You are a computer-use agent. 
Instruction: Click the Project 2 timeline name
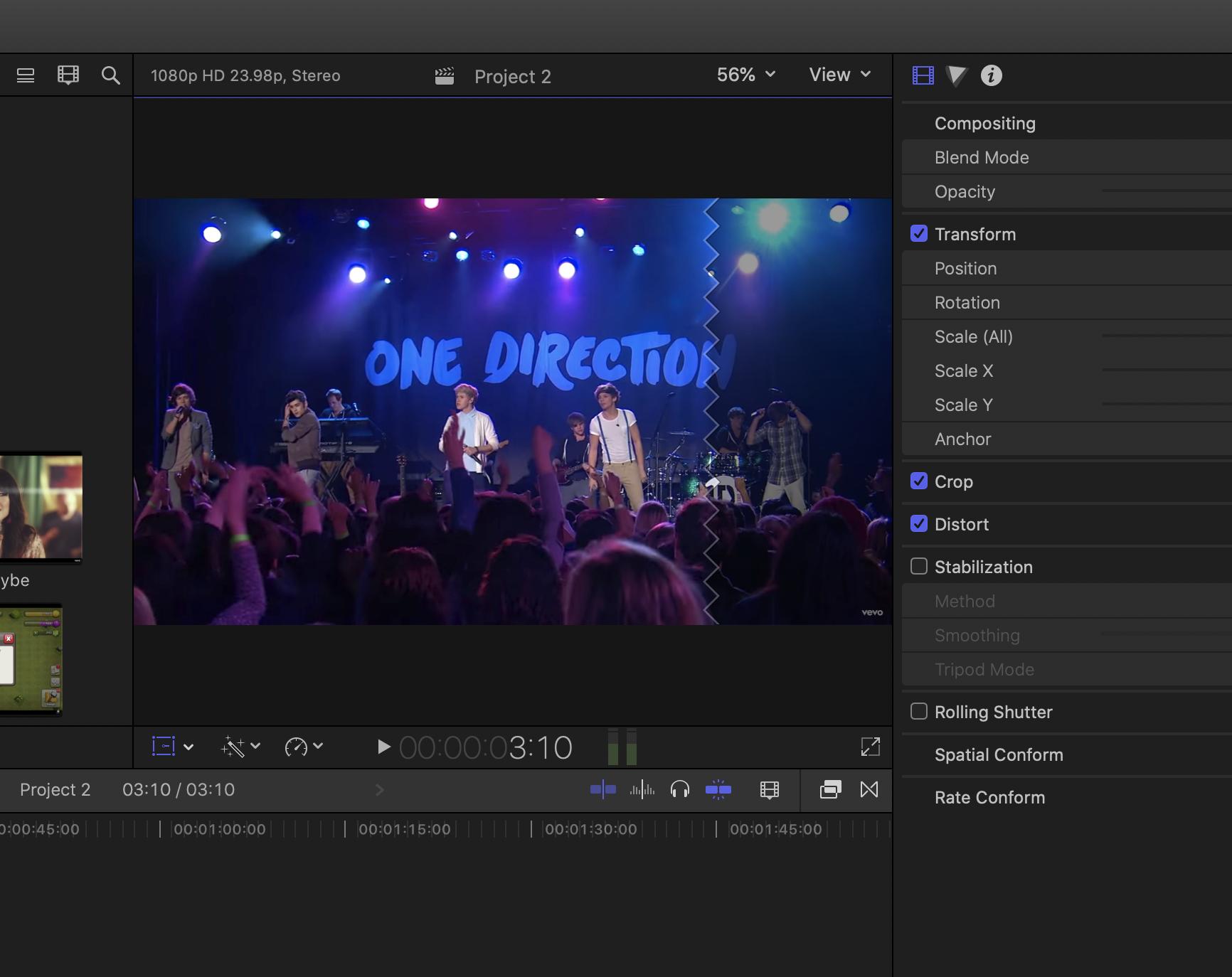pyautogui.click(x=55, y=790)
